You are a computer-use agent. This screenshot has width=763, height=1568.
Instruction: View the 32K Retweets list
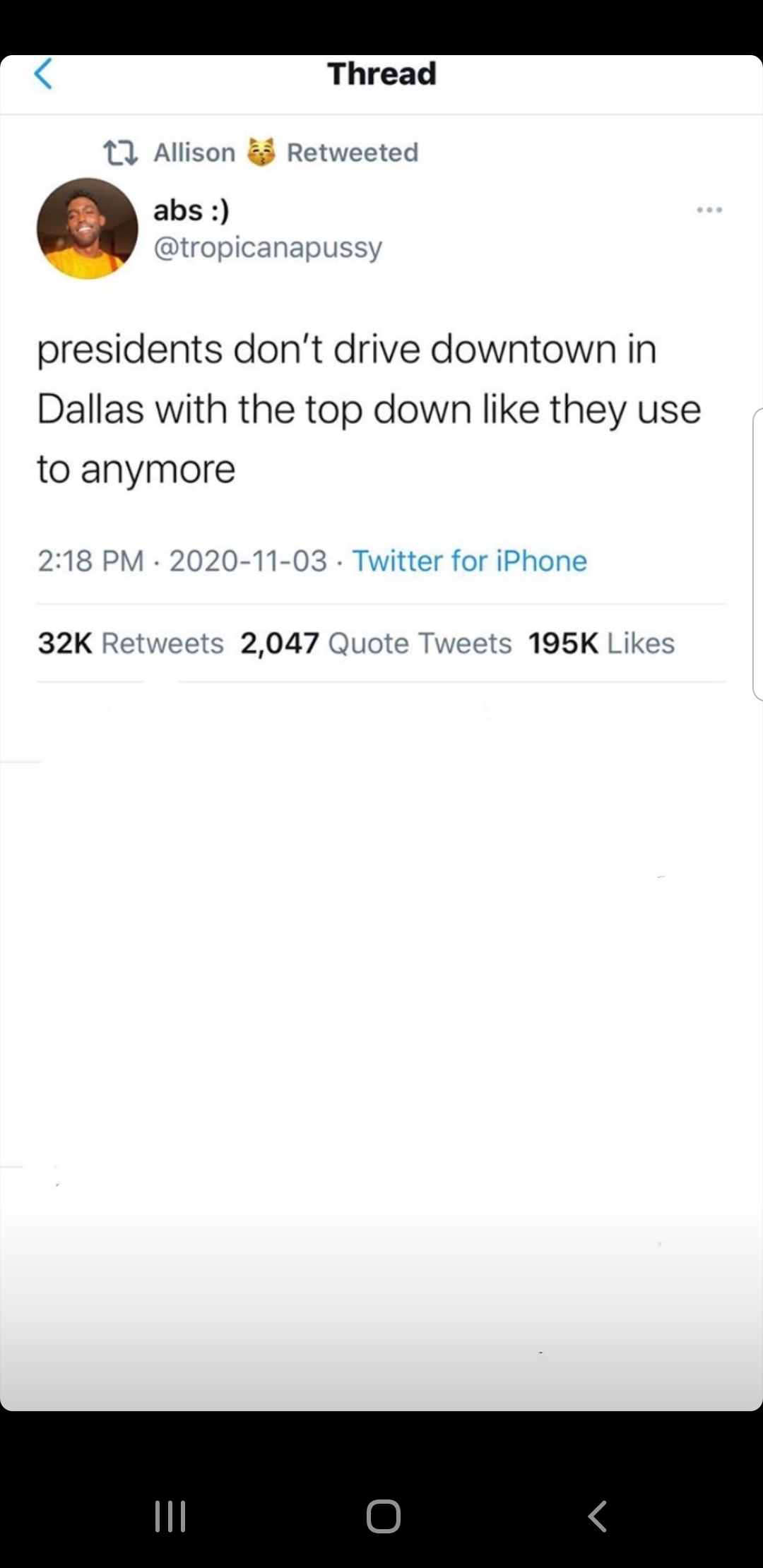click(x=131, y=643)
